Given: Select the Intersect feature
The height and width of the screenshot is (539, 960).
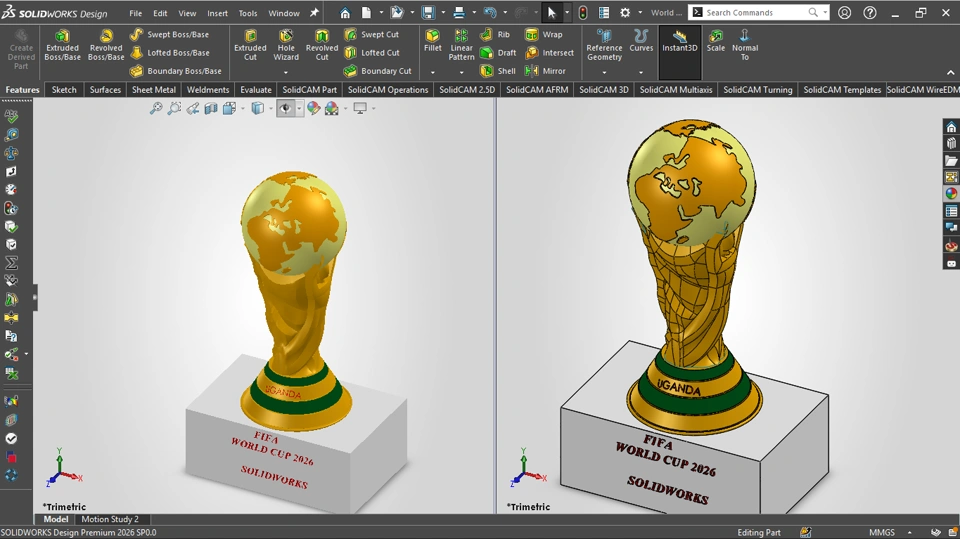Looking at the screenshot, I should 550,53.
